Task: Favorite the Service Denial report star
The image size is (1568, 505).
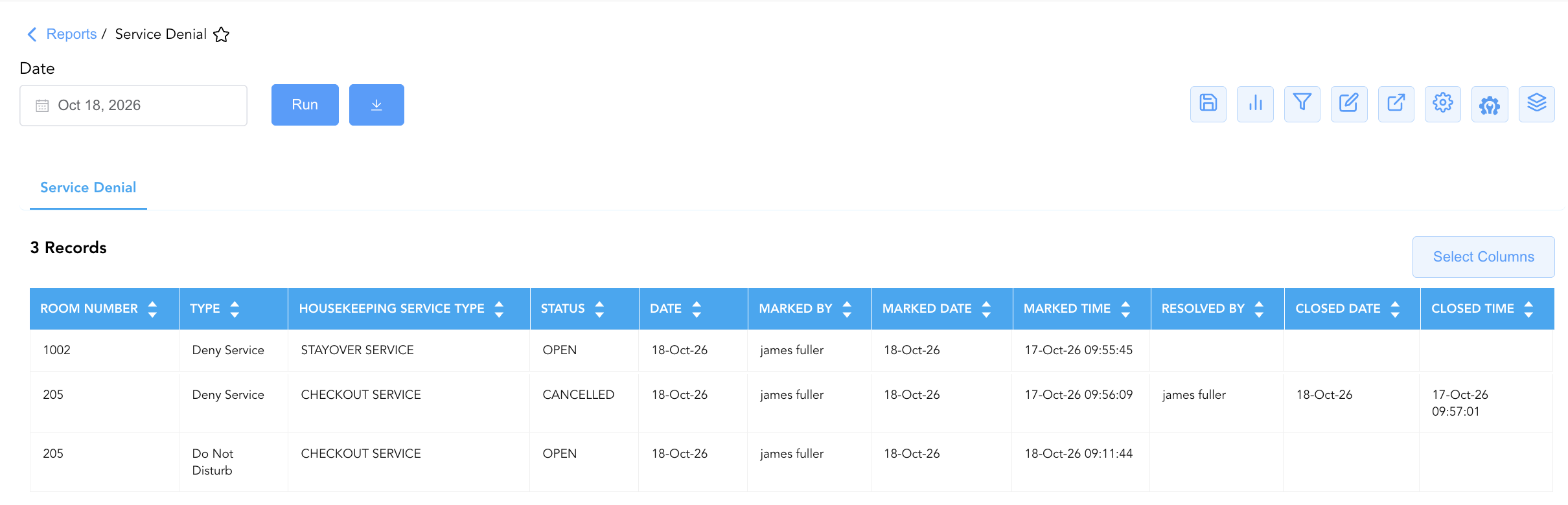Action: pyautogui.click(x=222, y=34)
